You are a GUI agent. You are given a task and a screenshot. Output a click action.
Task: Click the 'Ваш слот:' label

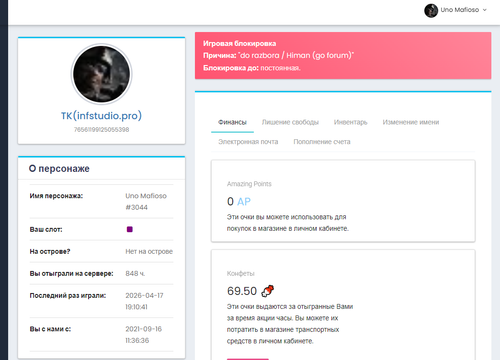pos(46,229)
